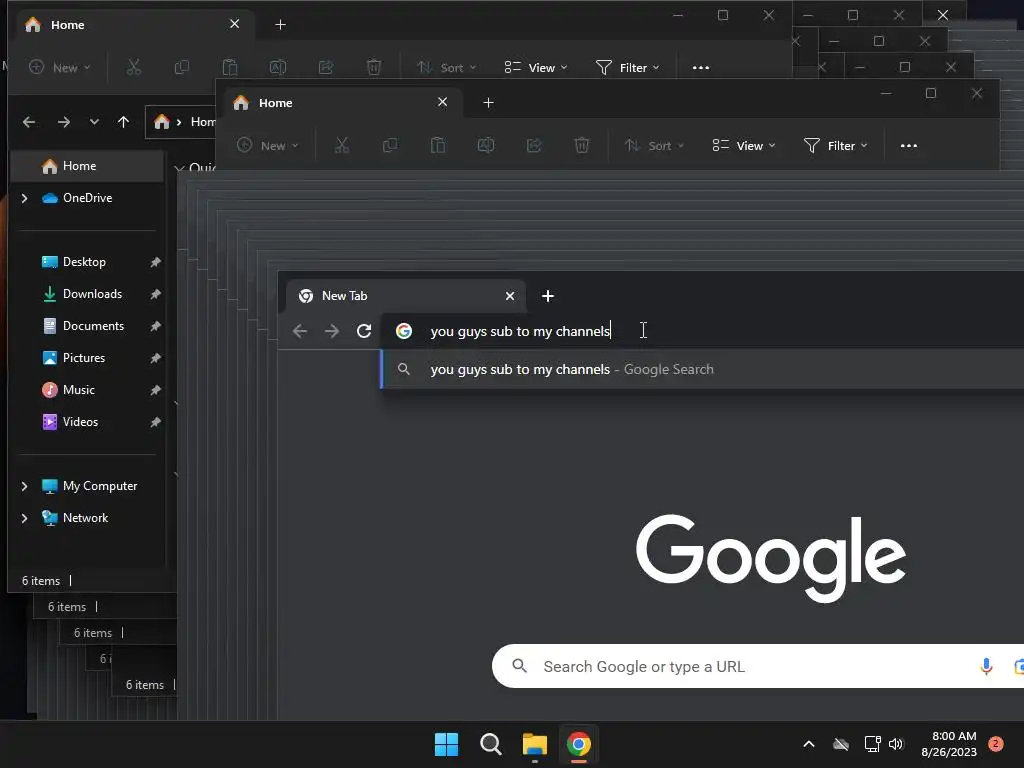
Task: Close the Chrome New Tab tab
Action: click(x=510, y=296)
